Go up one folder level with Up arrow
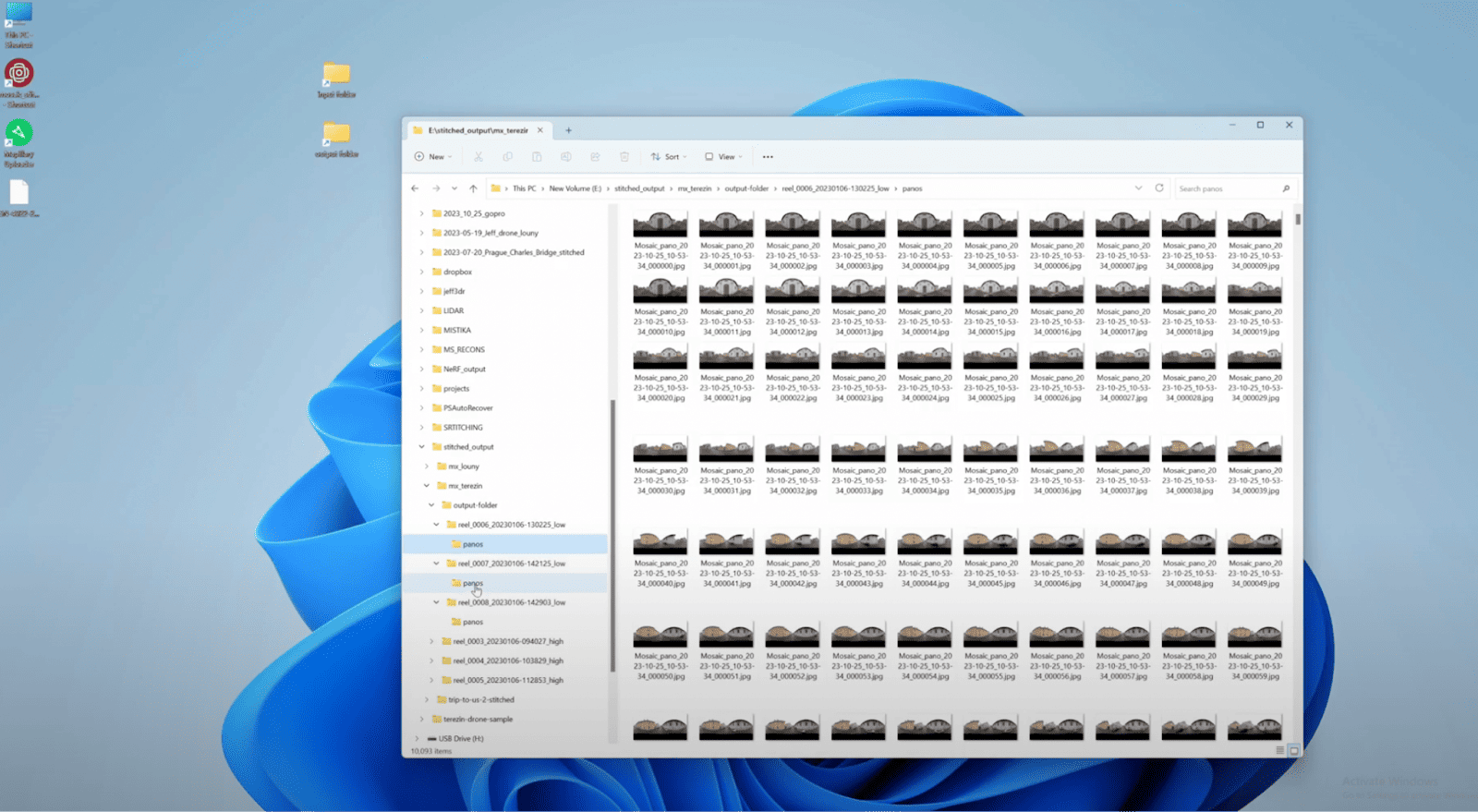 point(473,188)
